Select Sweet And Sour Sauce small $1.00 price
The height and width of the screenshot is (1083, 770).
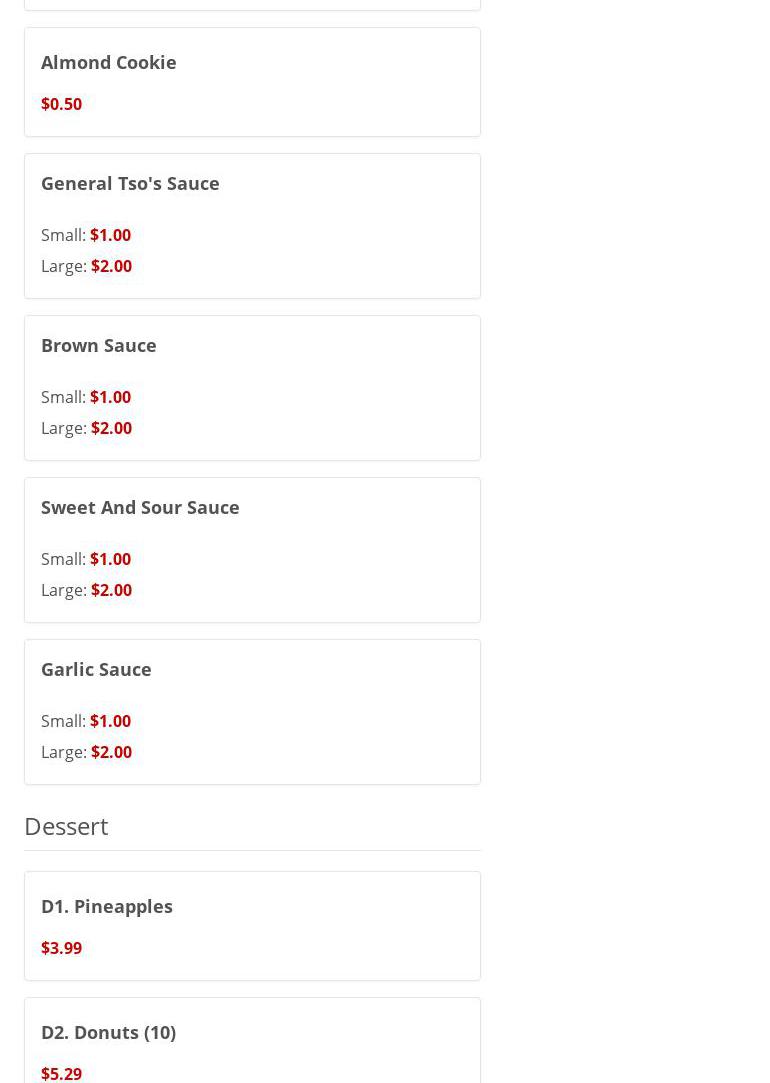click(110, 559)
